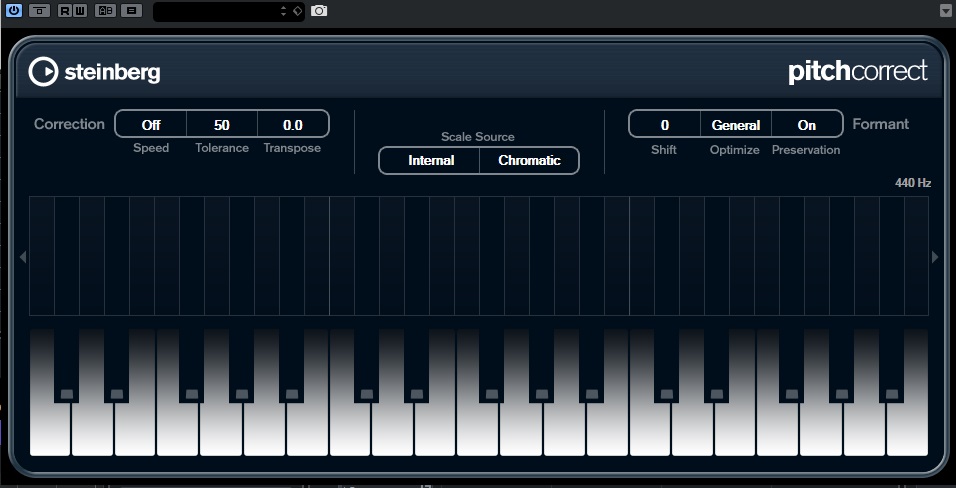Click the icon with horizontal lines next to A/B

click(131, 10)
